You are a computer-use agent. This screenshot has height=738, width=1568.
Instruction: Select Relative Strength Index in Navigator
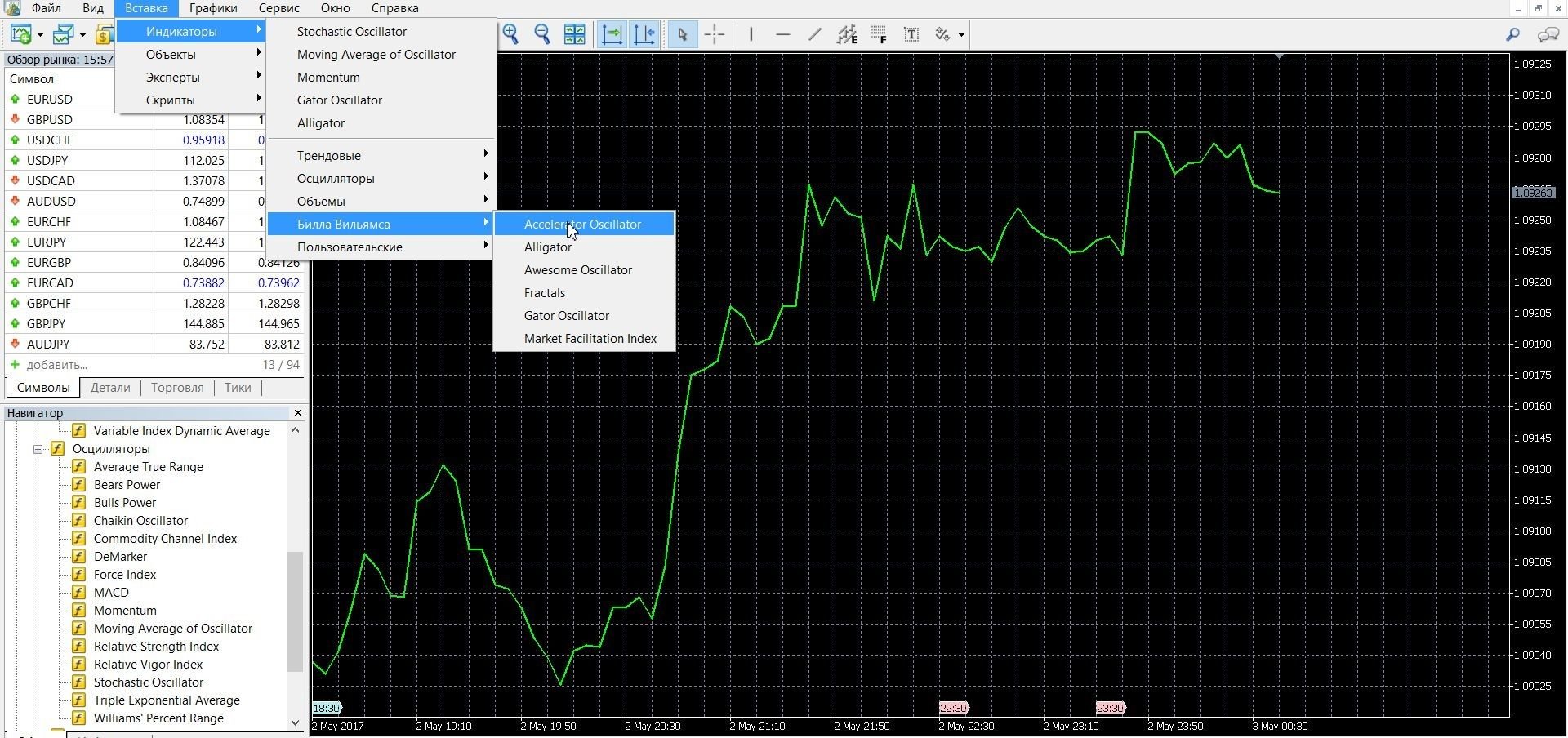[156, 647]
